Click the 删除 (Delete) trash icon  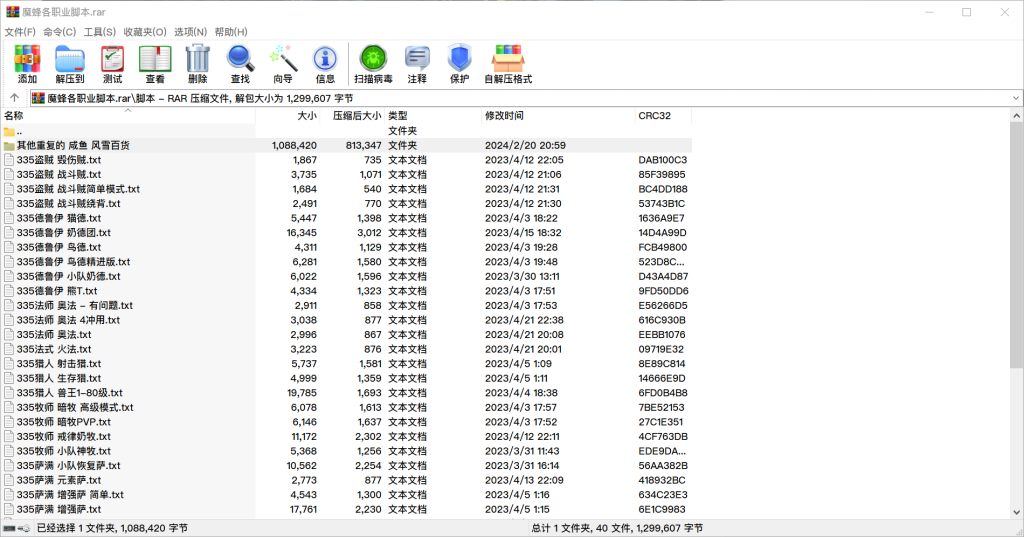point(197,64)
